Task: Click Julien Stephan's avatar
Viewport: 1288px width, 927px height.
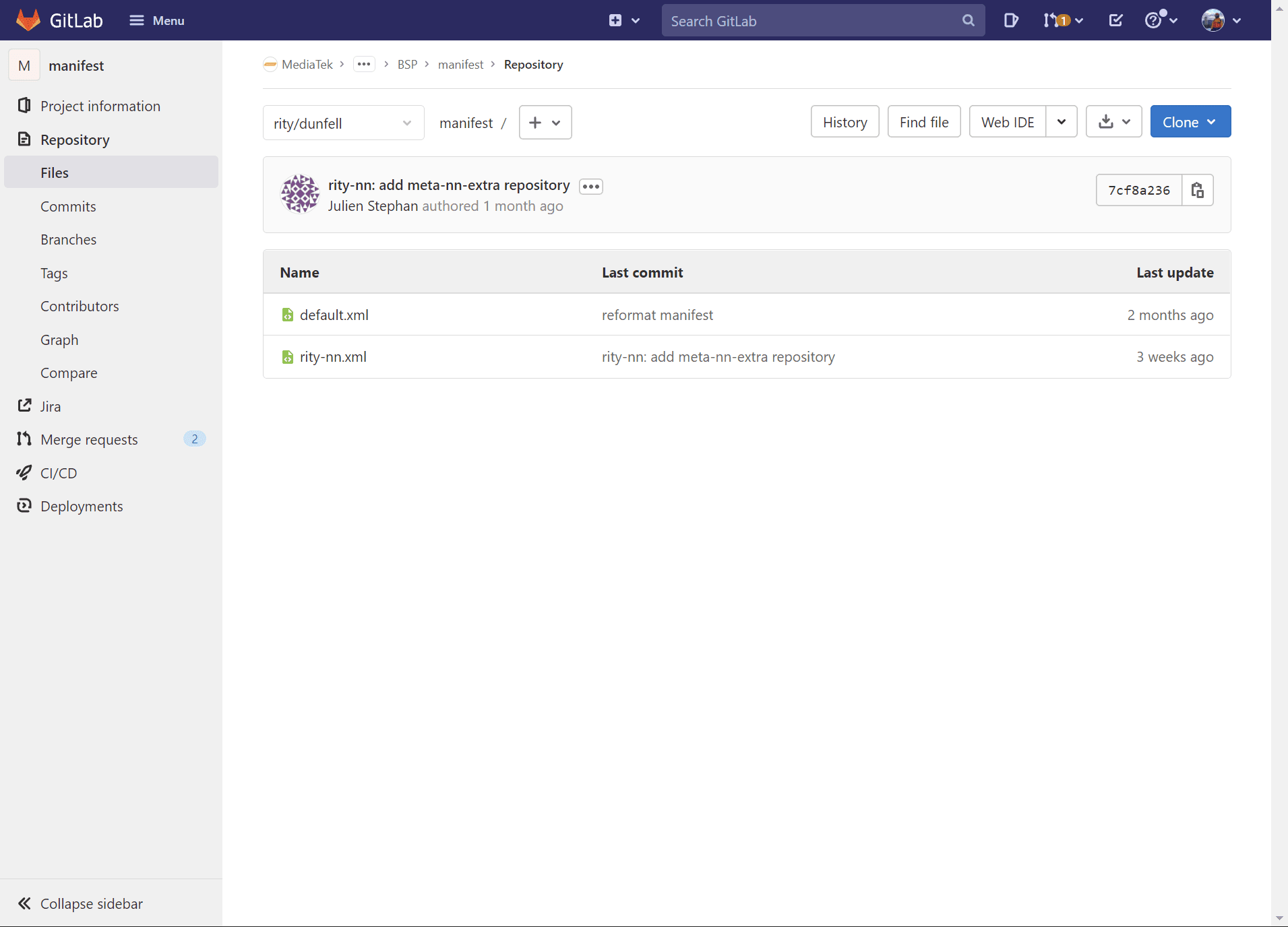Action: click(x=300, y=193)
